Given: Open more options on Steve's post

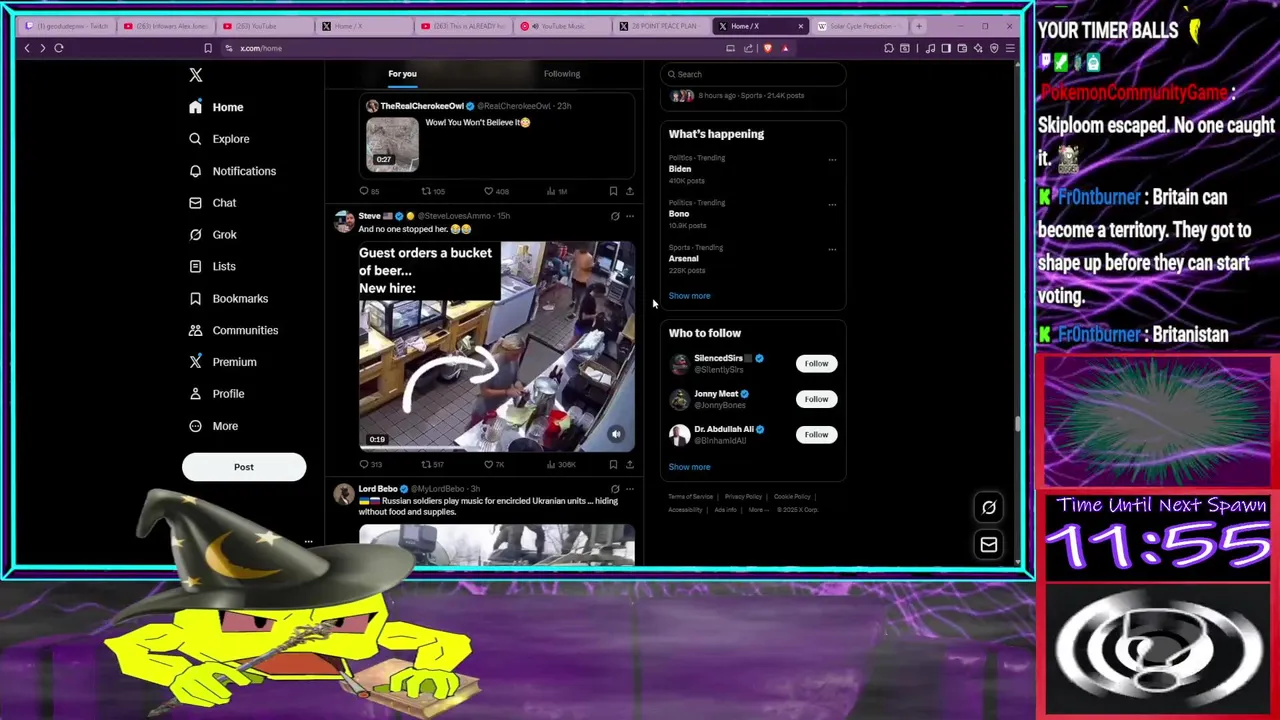Looking at the screenshot, I should 629,216.
